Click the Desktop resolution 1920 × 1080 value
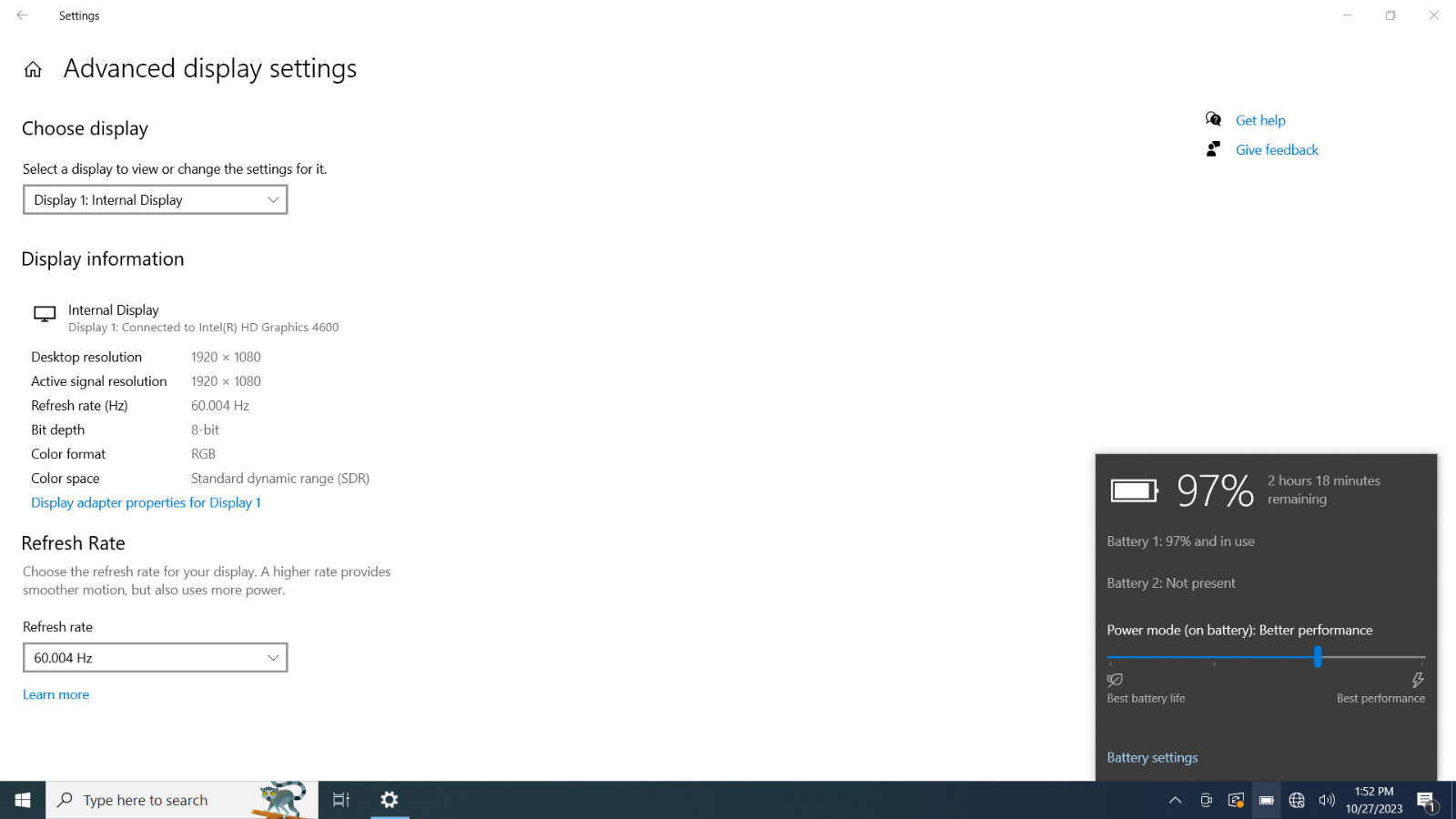1456x819 pixels. pyautogui.click(x=226, y=358)
